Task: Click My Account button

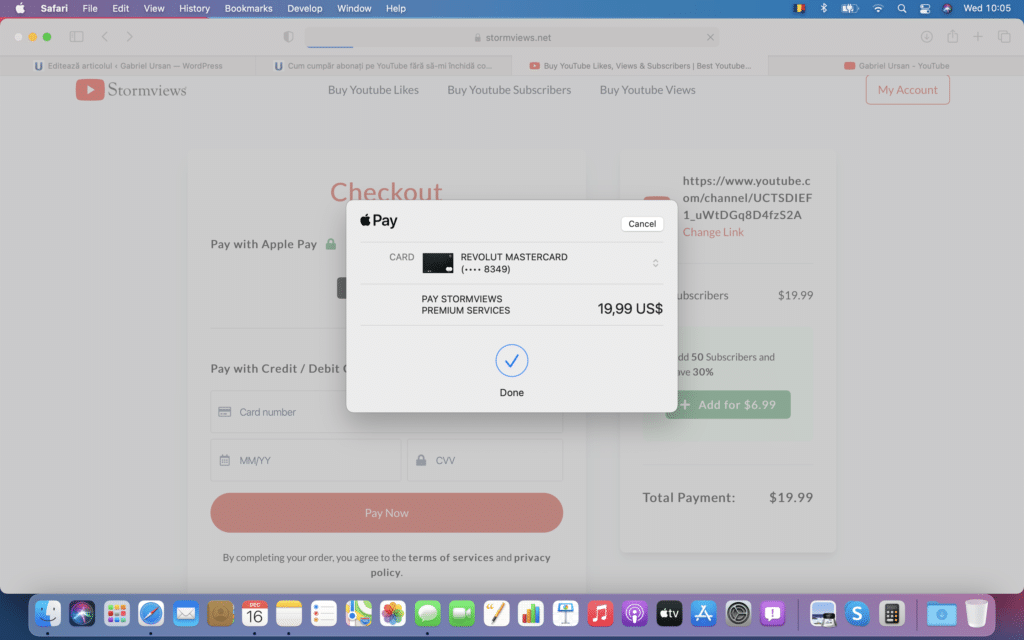Action: (907, 90)
